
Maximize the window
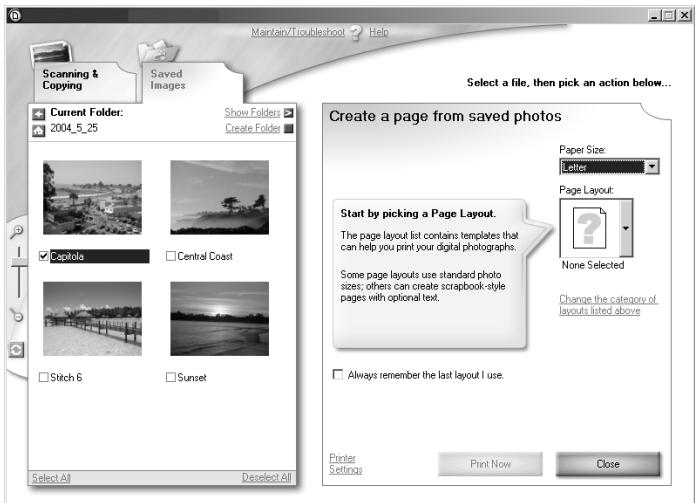click(668, 16)
